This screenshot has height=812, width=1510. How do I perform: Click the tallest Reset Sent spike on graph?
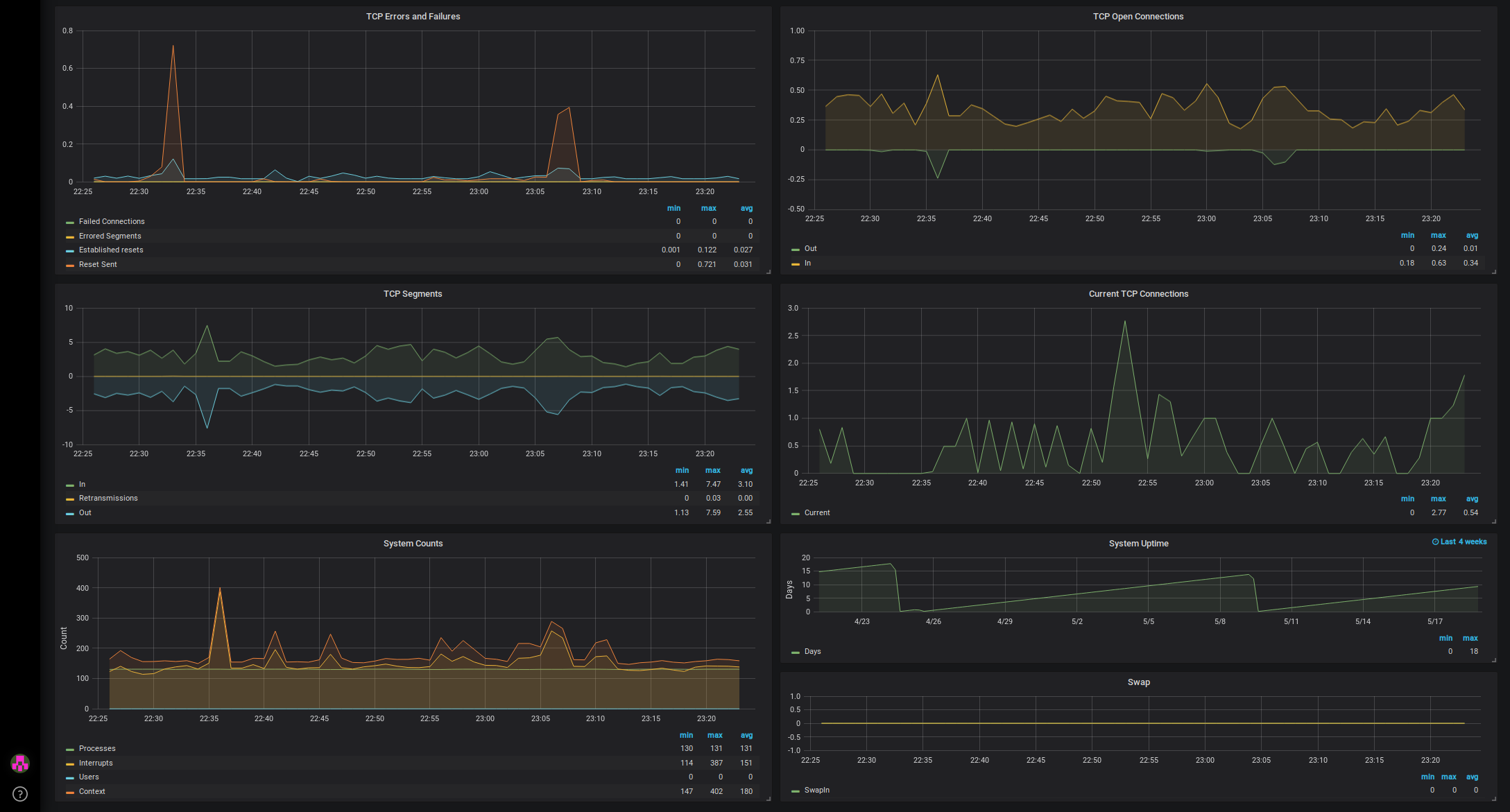coord(173,46)
